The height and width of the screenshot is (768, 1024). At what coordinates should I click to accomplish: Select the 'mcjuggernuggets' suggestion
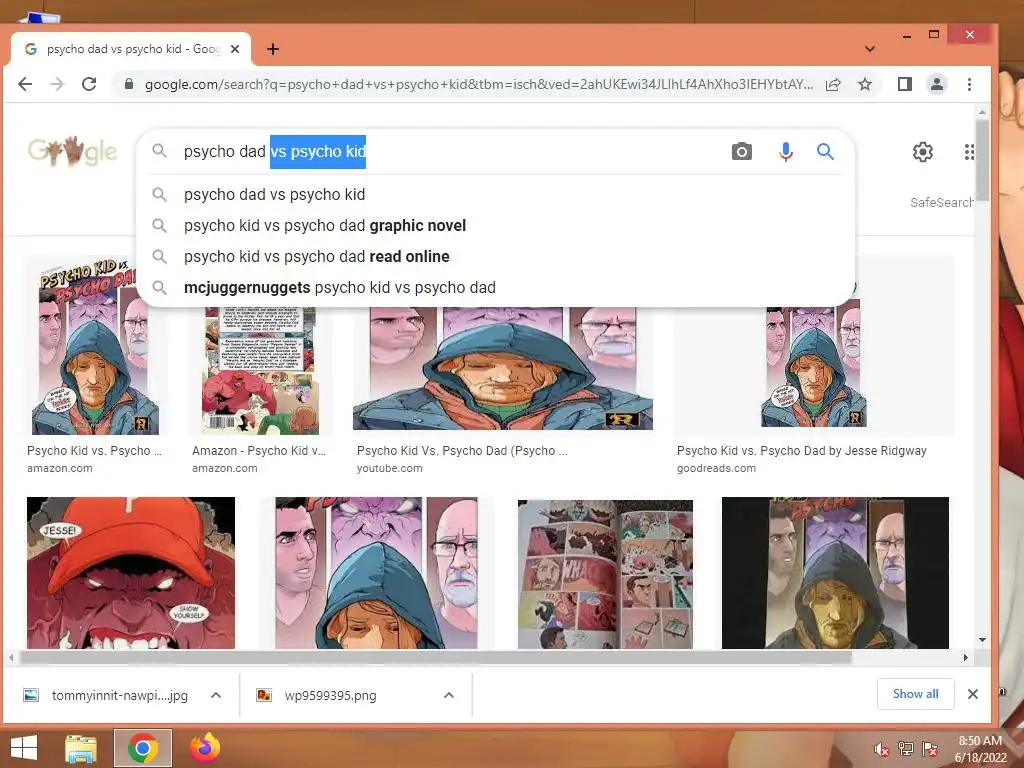point(496,287)
